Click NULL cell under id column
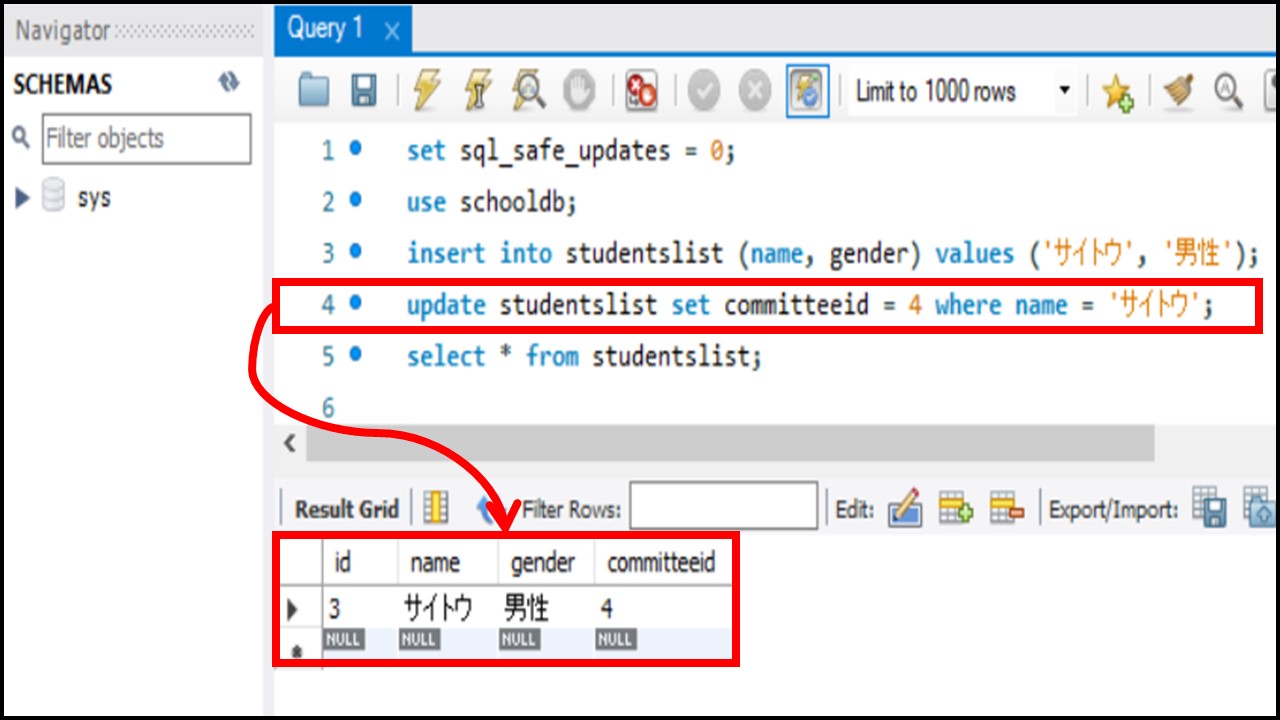This screenshot has height=720, width=1280. [x=343, y=638]
